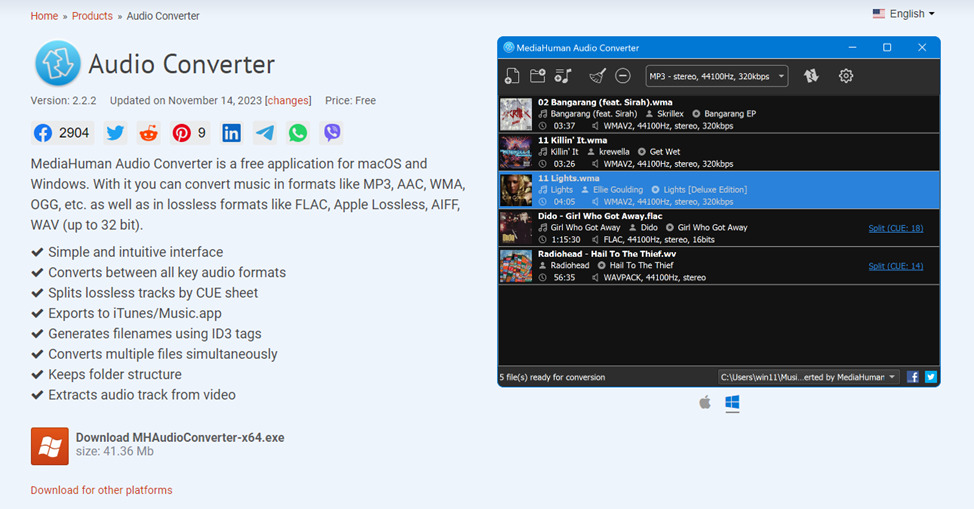Click the Lights album cover thumbnail
This screenshot has width=974, height=509.
click(516, 190)
